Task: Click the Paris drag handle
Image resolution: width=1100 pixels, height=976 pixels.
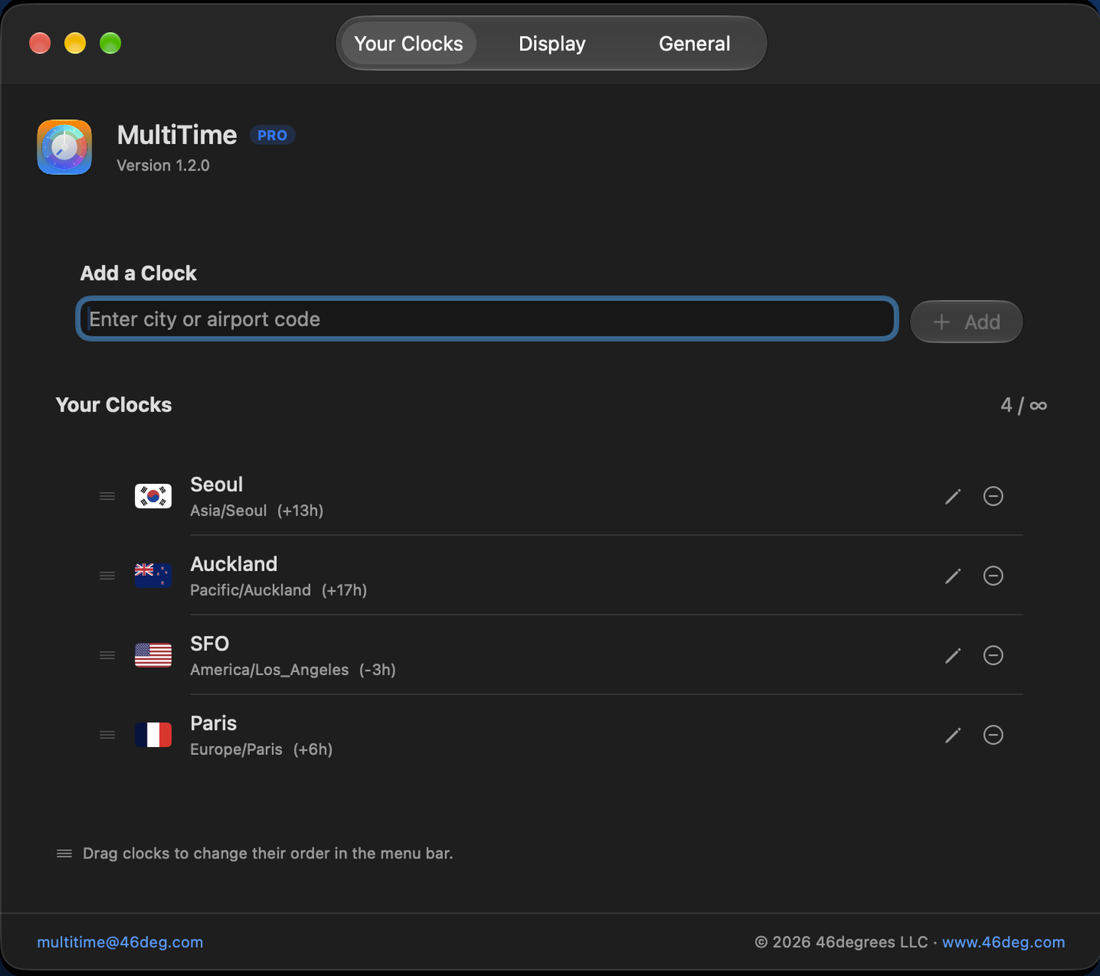Action: (107, 735)
